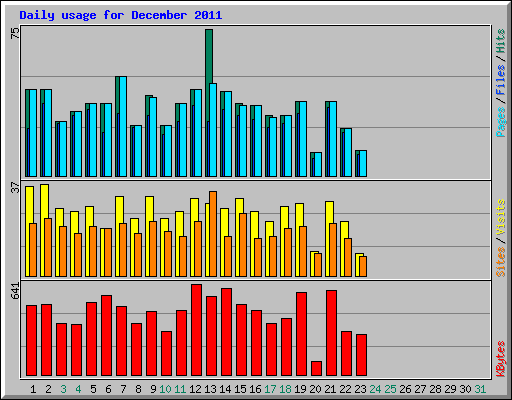Click the cyan Pages bar for day 23
512x400 pixels.
363,164
